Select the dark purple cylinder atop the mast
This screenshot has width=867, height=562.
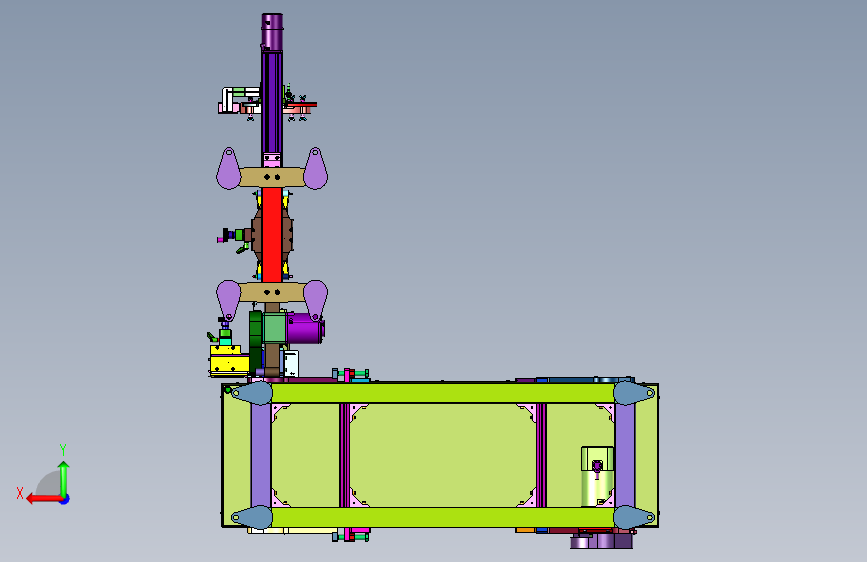271,32
